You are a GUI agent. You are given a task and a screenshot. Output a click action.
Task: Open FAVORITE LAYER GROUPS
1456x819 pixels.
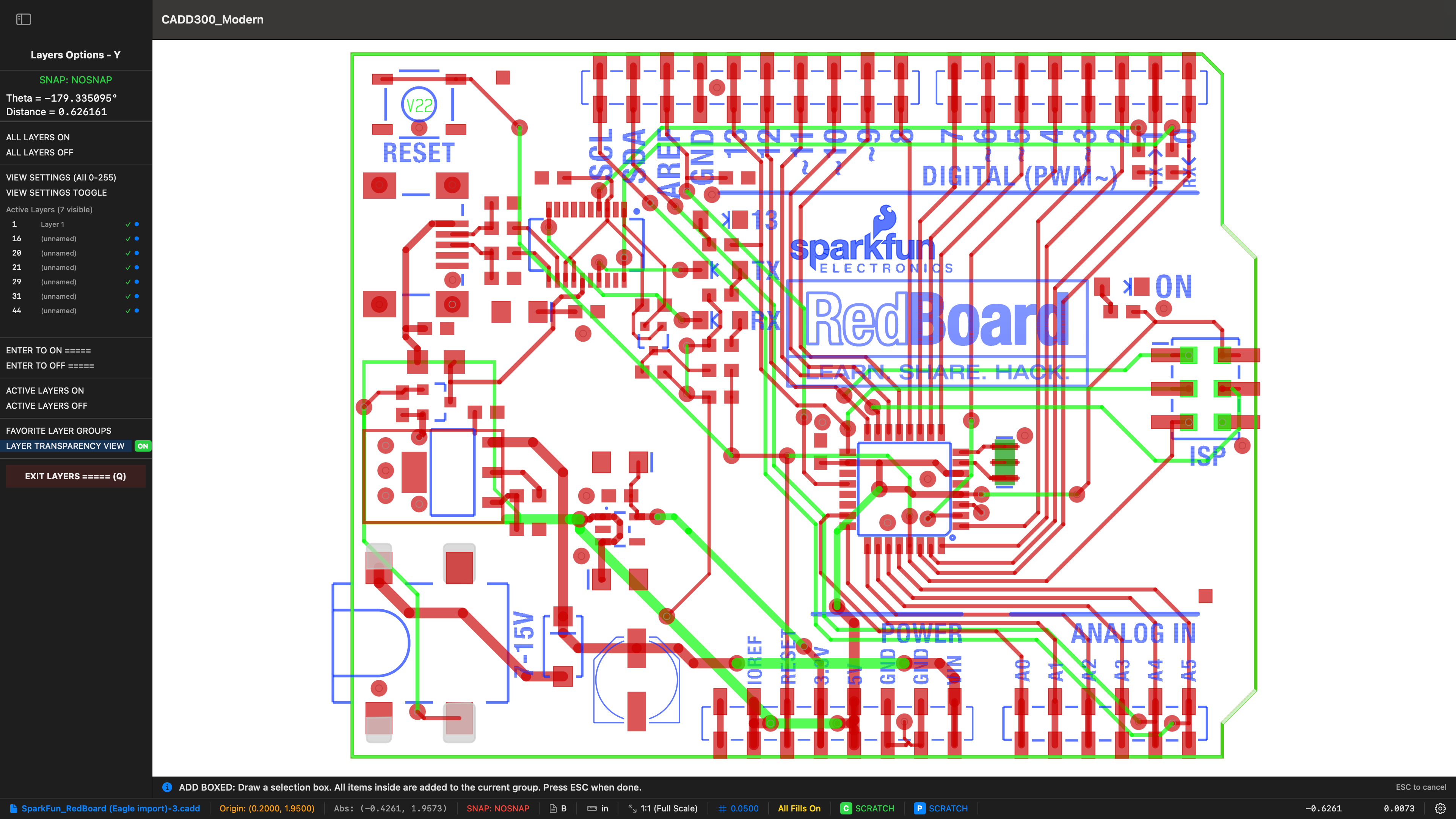point(59,431)
